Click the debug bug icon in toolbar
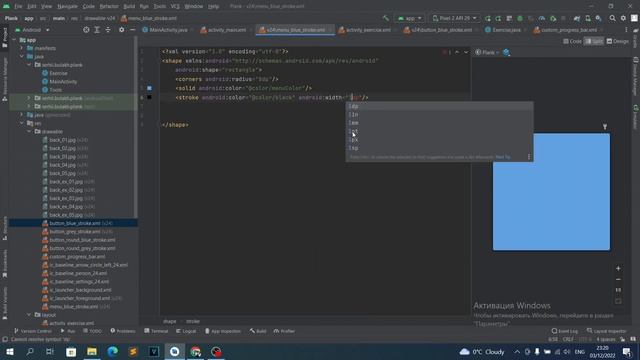 [520, 18]
